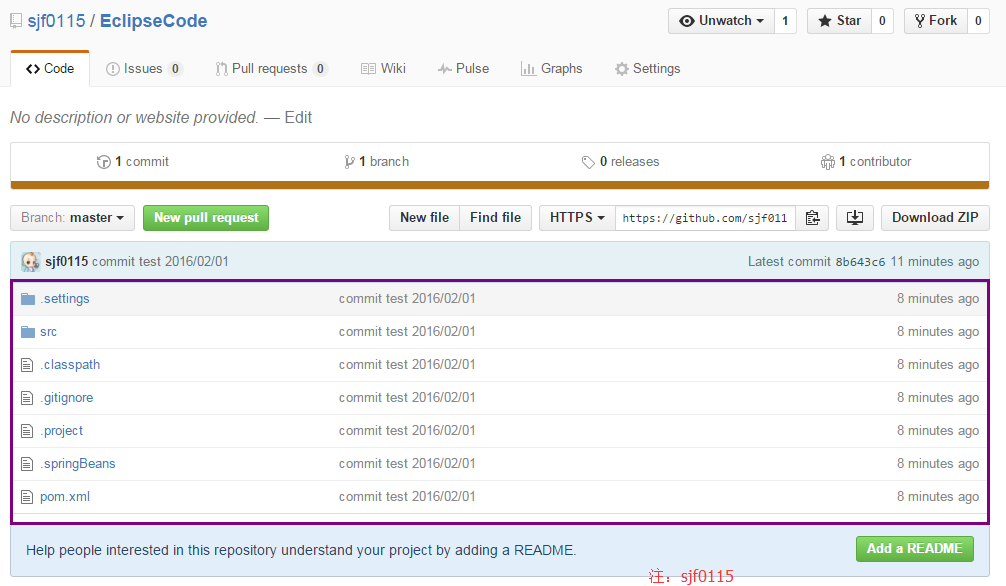Click the Add a README button
This screenshot has width=1006, height=586.
[x=914, y=549]
